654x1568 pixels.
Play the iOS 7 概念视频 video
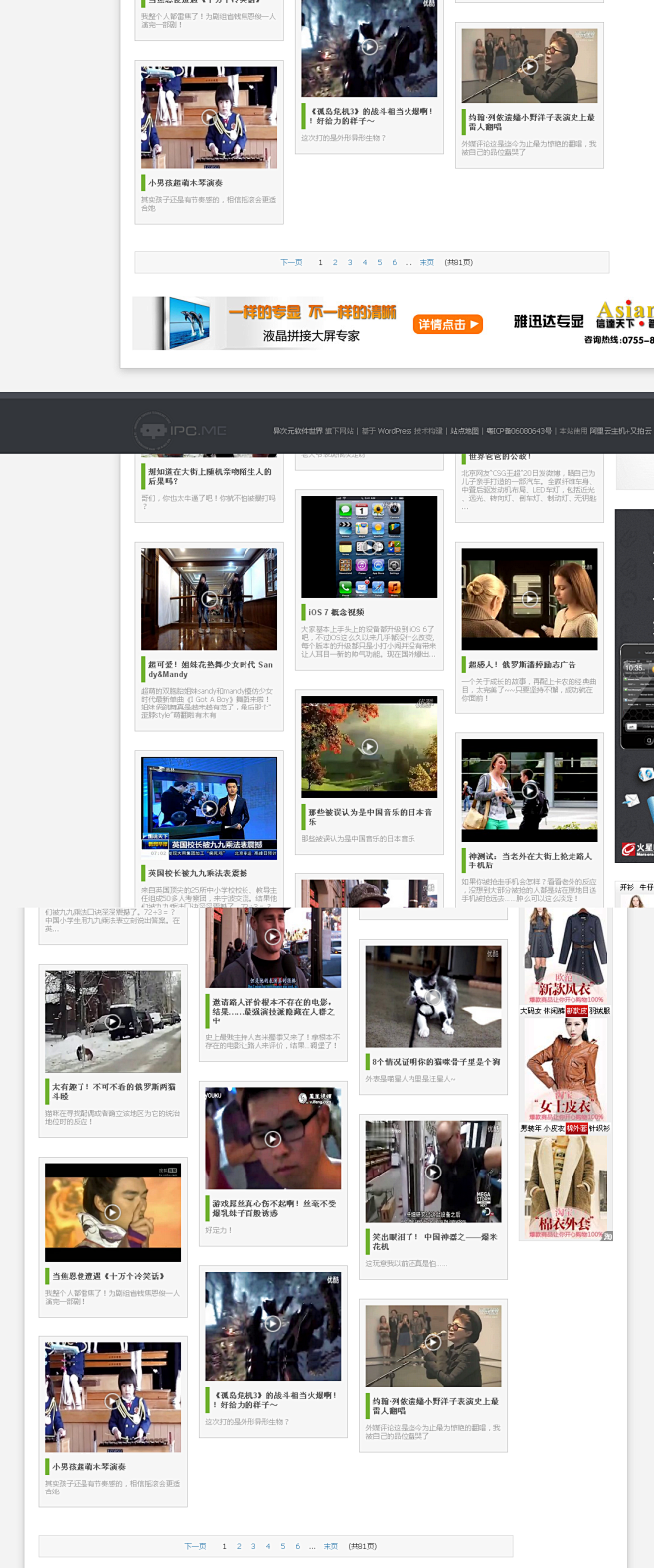369,547
